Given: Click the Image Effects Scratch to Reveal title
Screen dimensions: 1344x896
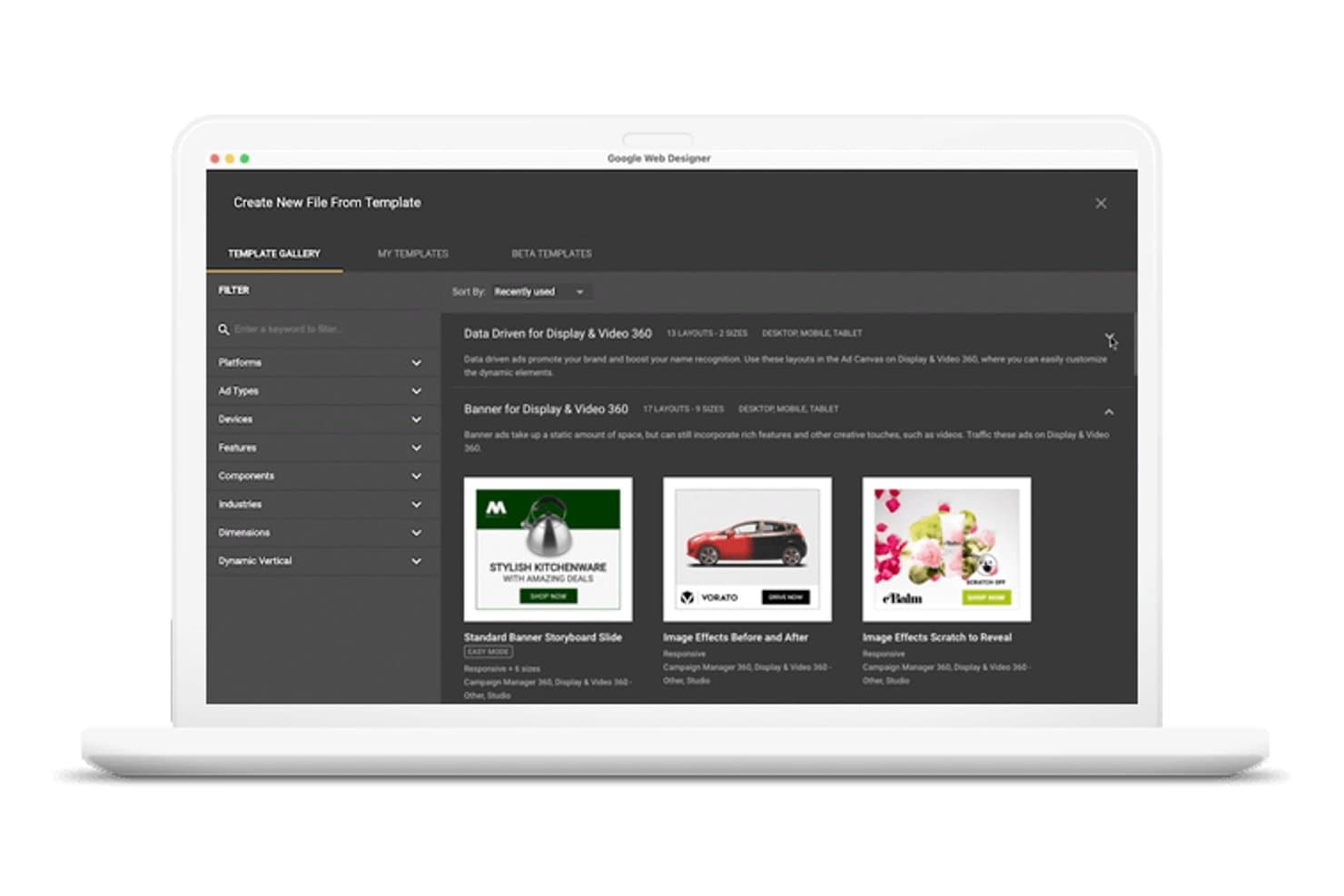Looking at the screenshot, I should [937, 637].
